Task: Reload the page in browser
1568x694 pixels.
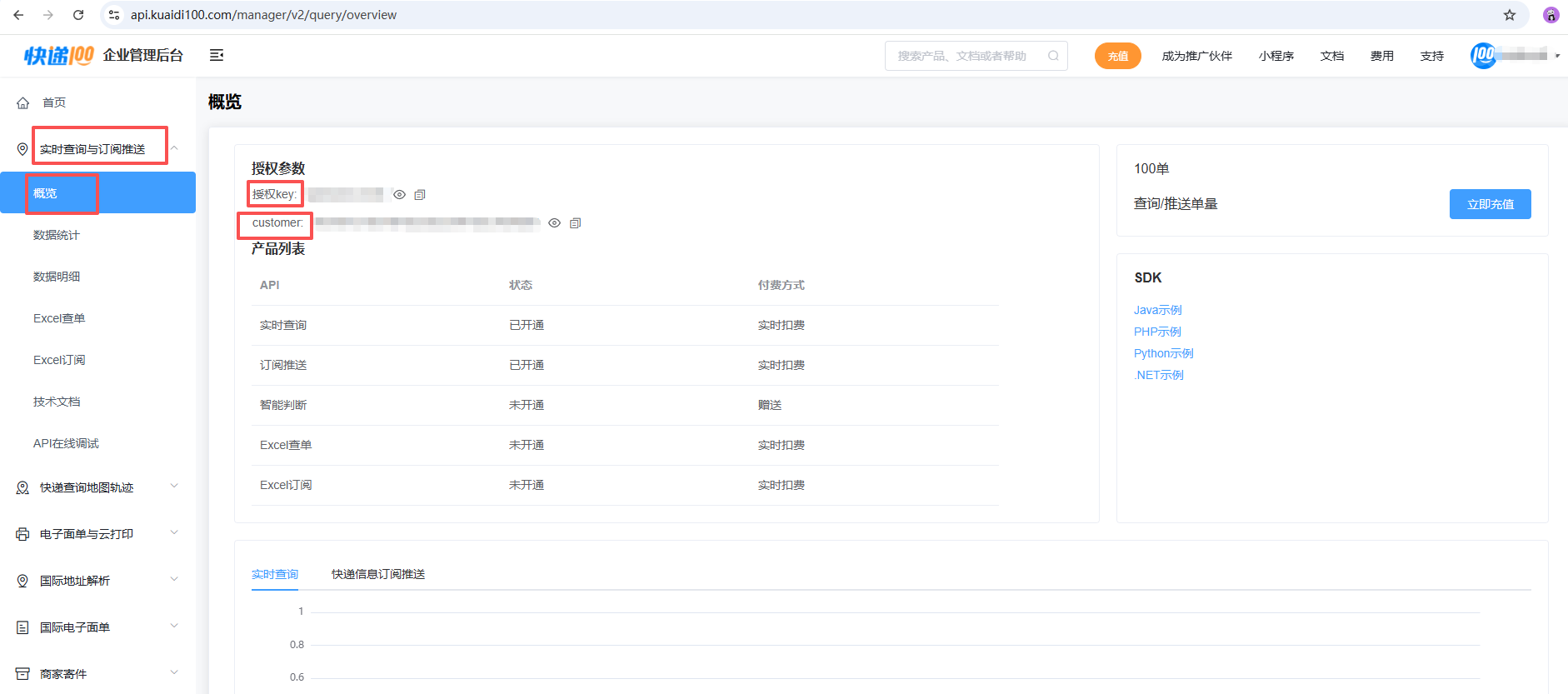Action: (x=78, y=15)
